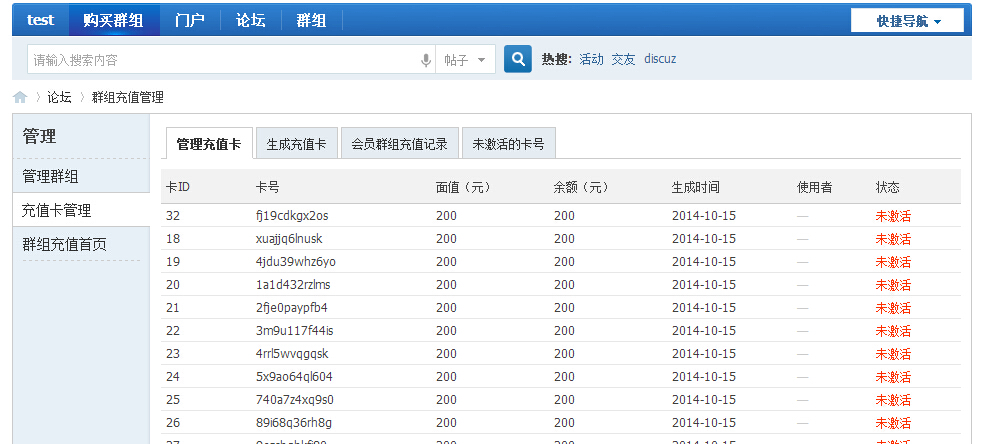Click card ID 23 cell
This screenshot has width=986, height=444.
pos(173,353)
